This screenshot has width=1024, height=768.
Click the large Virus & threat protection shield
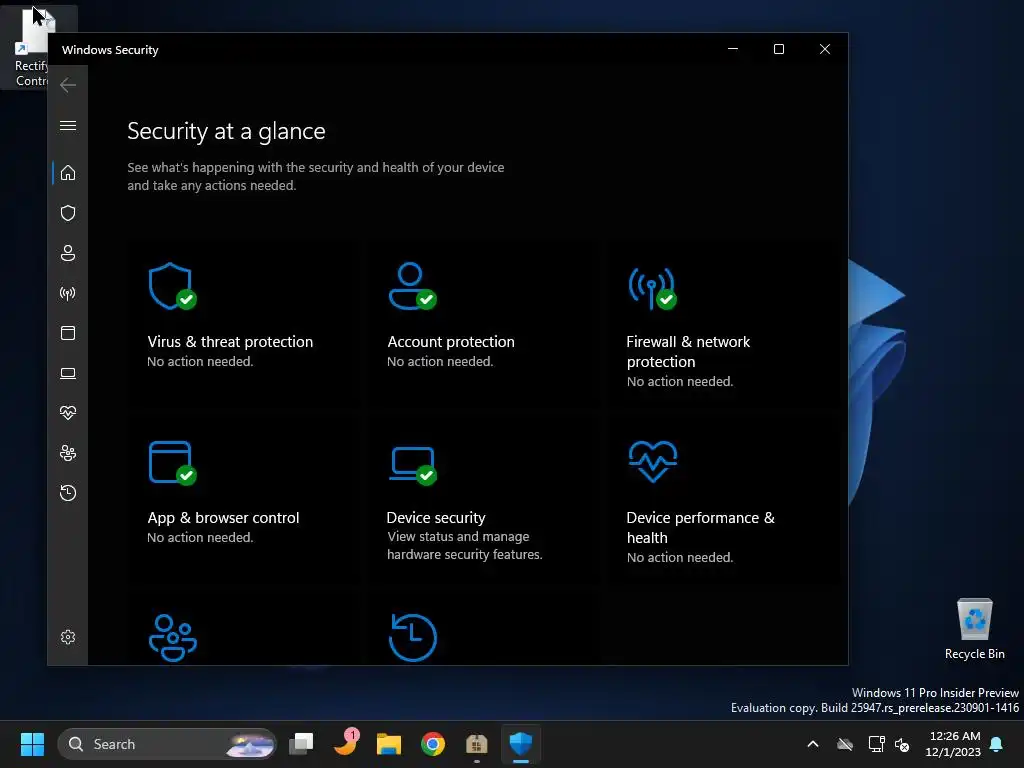(172, 286)
